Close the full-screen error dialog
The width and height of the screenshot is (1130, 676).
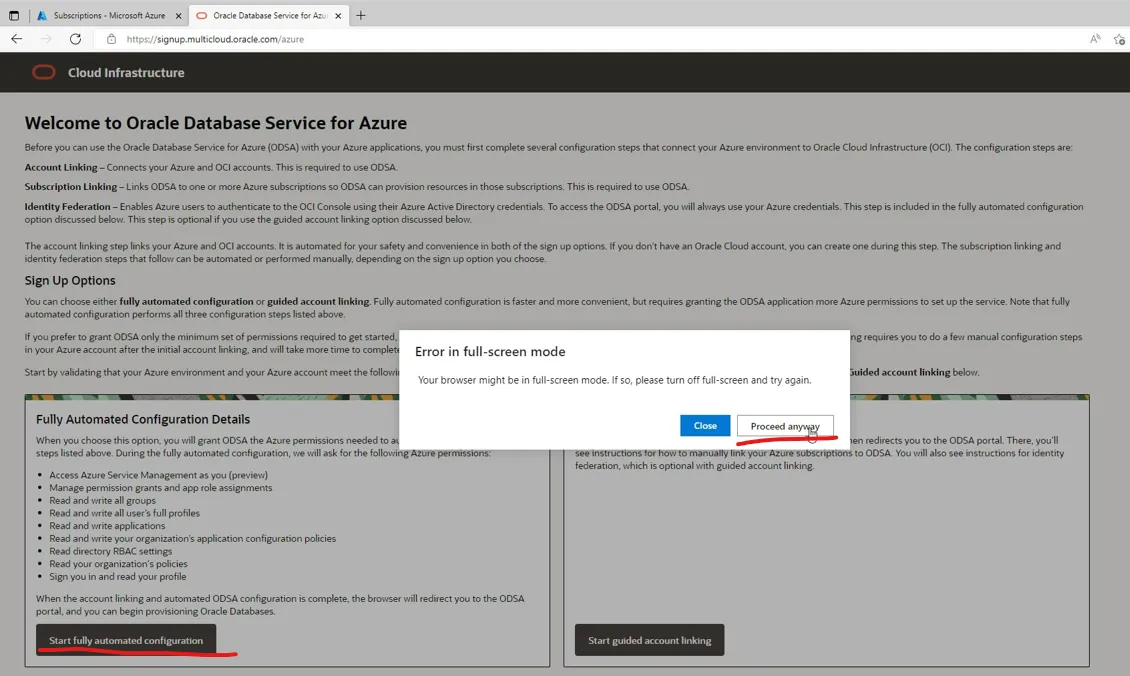coord(705,426)
